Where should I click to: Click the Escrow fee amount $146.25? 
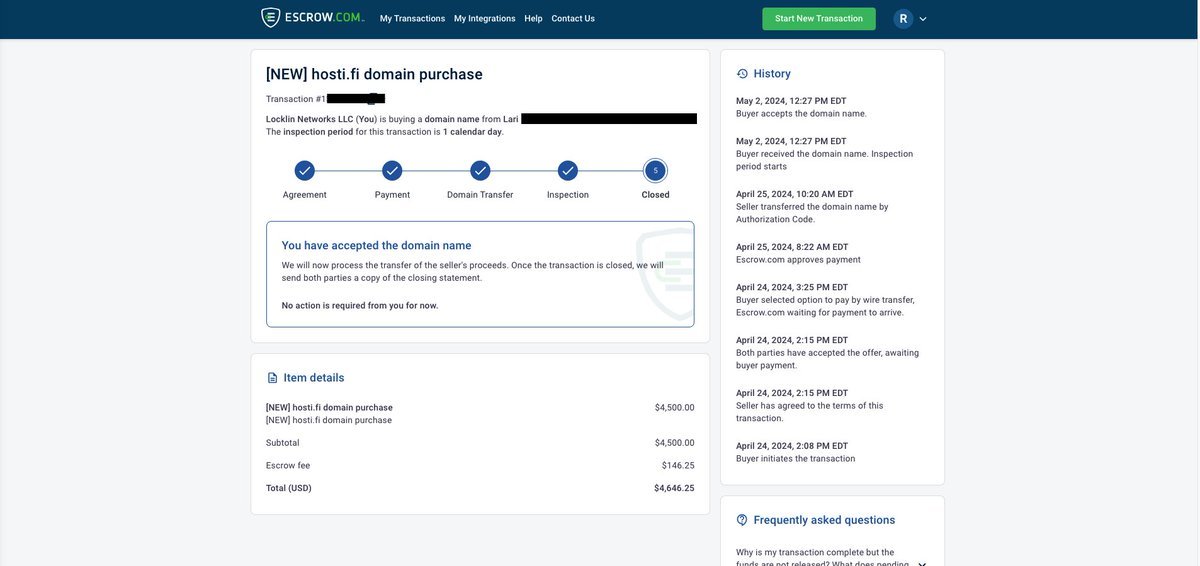(678, 466)
